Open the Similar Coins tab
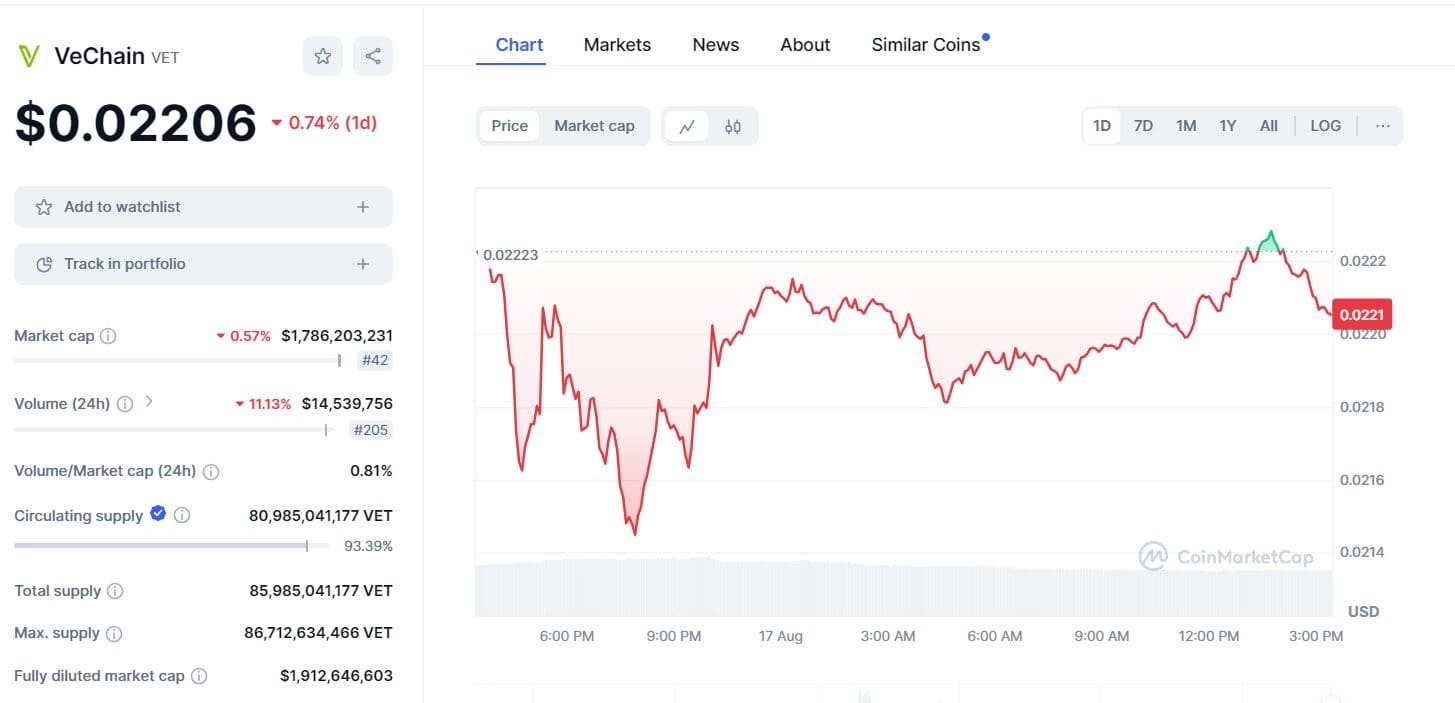The width and height of the screenshot is (1455, 703). [925, 45]
